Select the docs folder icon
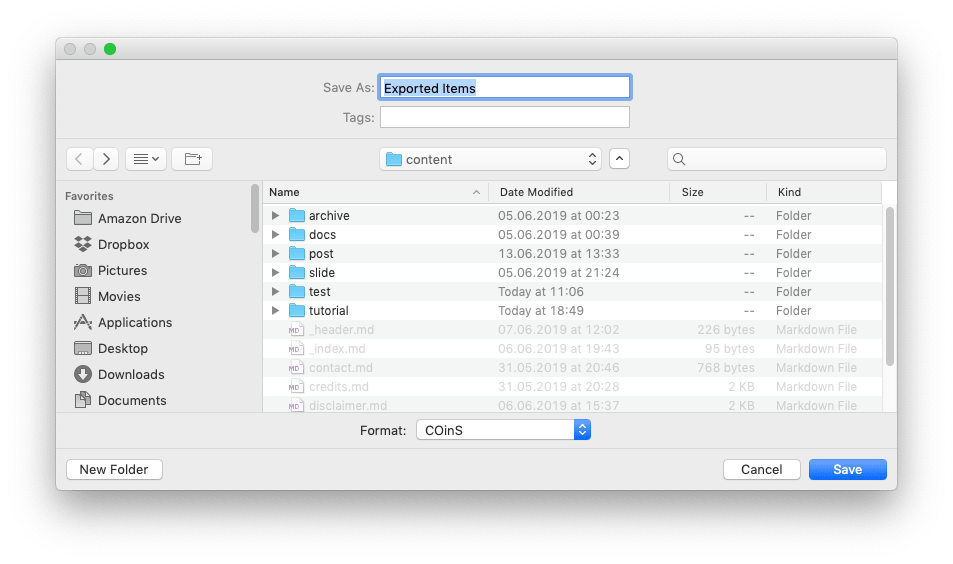Viewport: 953px width, 564px height. (x=297, y=234)
